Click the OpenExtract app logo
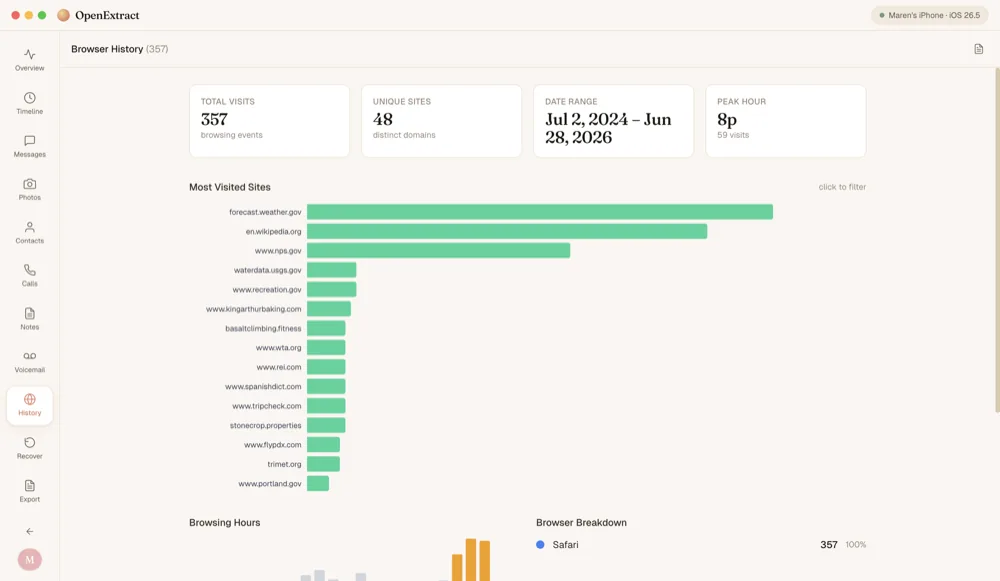The image size is (1000, 581). tap(63, 15)
